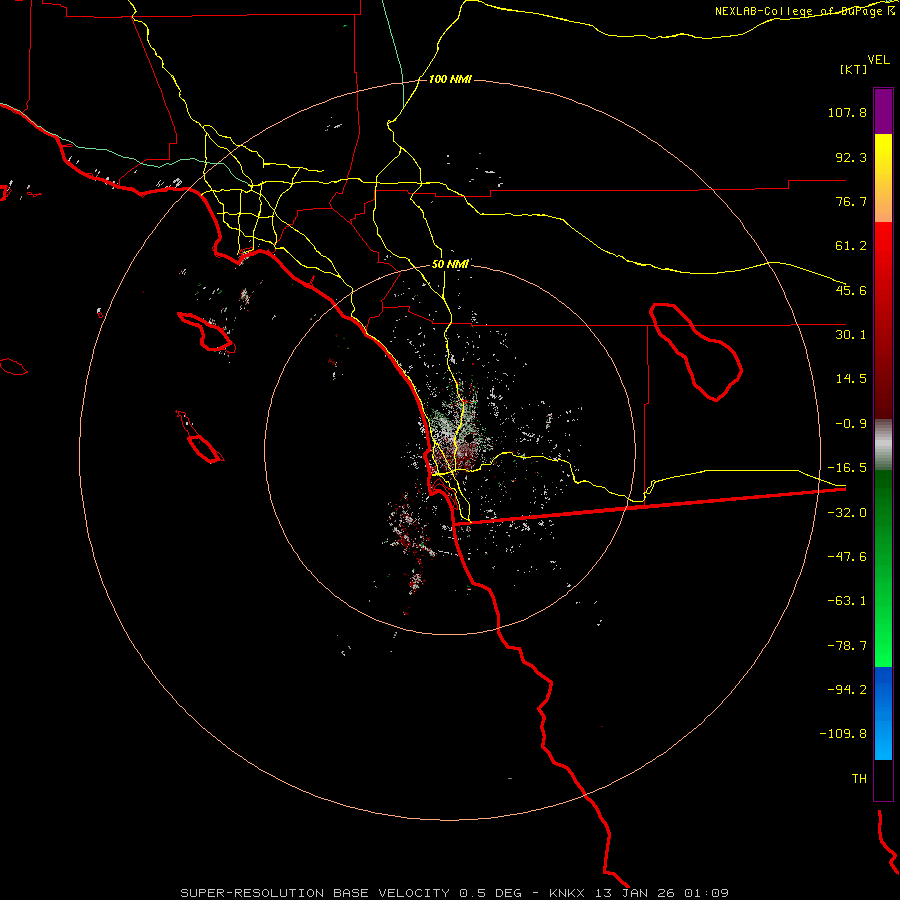The height and width of the screenshot is (900, 900).
Task: Click the 61.2 velocity scale value
Action: [851, 246]
